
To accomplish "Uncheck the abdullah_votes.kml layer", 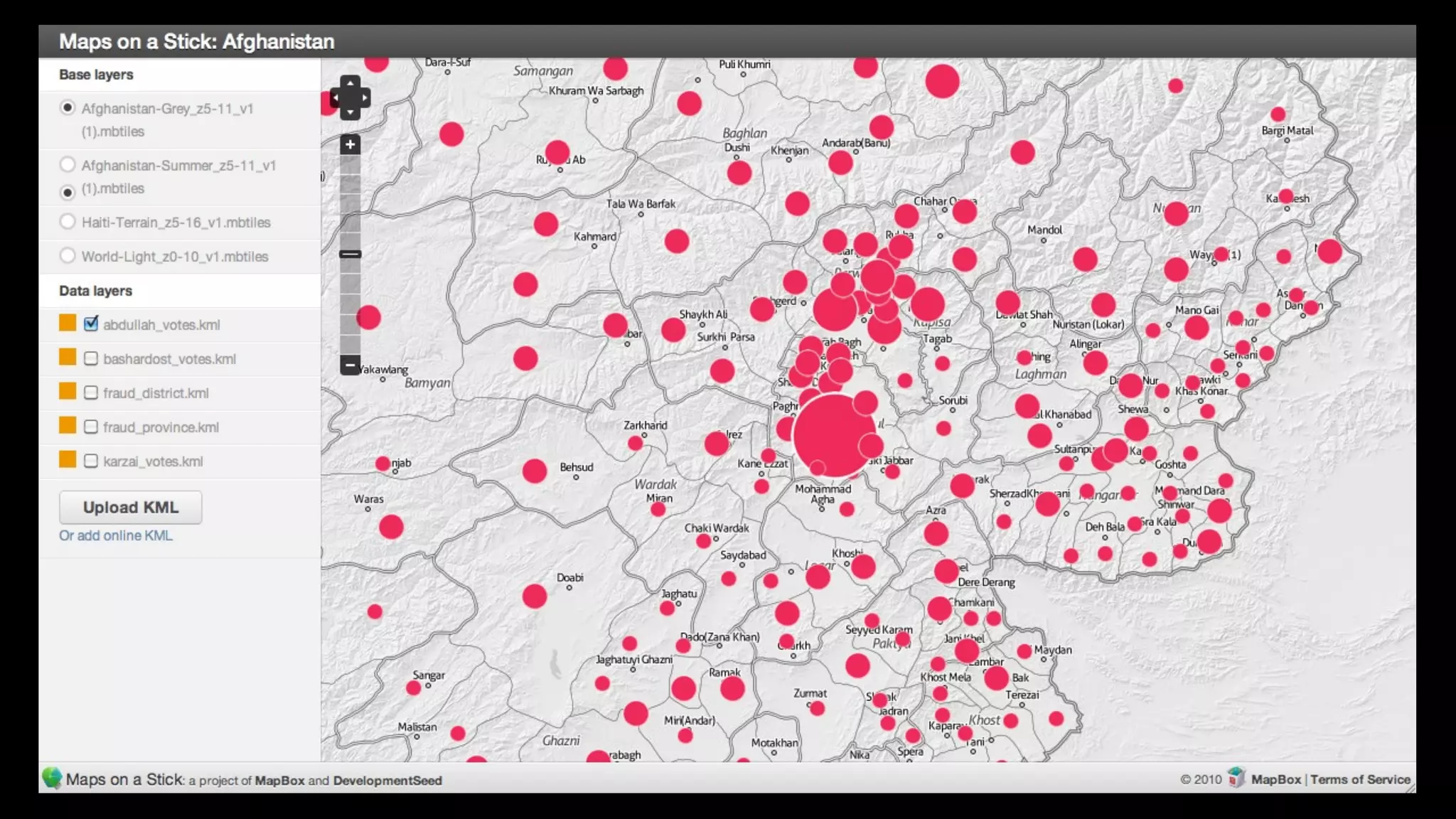I will coord(91,324).
